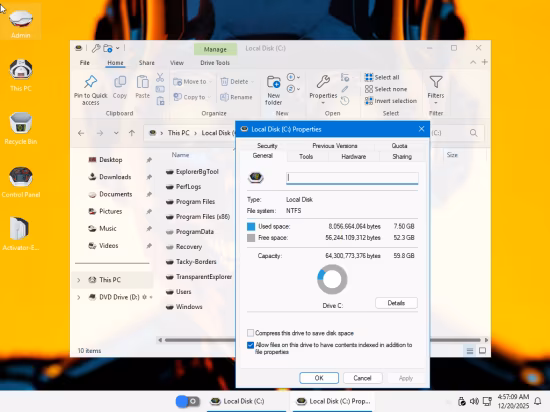The width and height of the screenshot is (550, 412).
Task: Click Invert selection in ribbon
Action: tap(391, 101)
